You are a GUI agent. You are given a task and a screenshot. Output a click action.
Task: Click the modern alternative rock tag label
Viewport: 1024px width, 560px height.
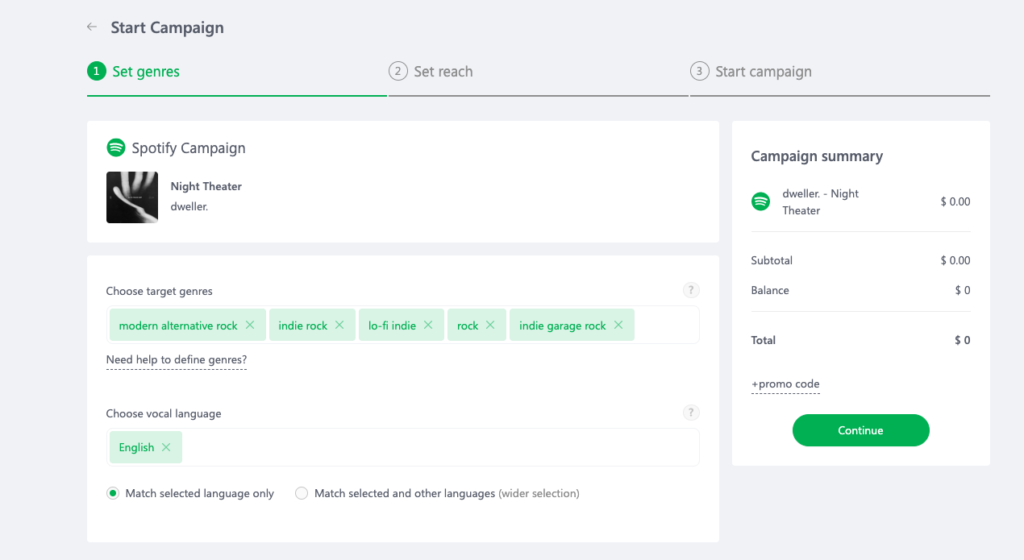(178, 326)
